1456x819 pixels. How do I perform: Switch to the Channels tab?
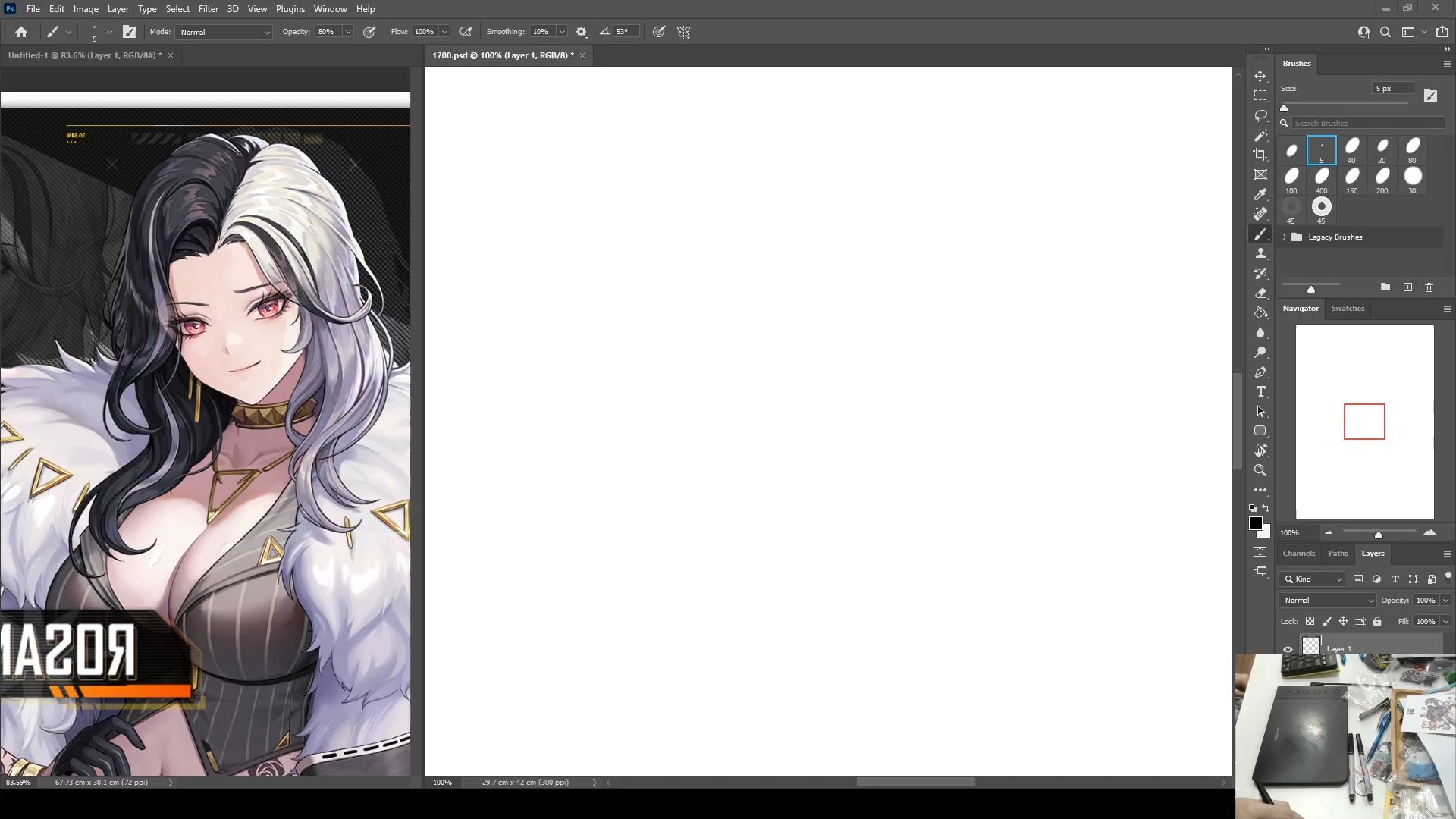click(x=1298, y=554)
